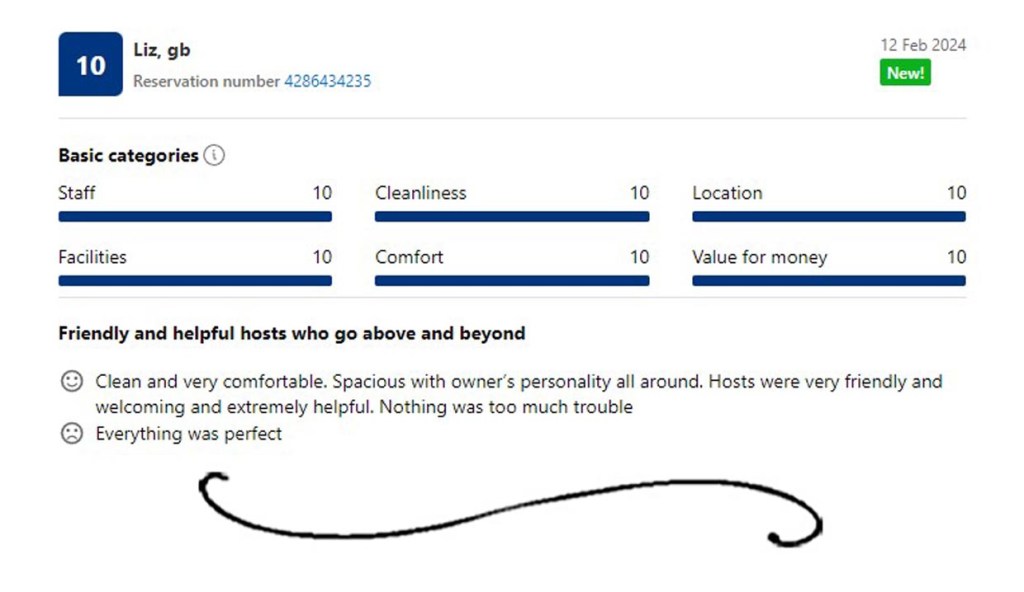Click the Value for money rating bar
Viewport: 1024px width, 592px height.
pos(829,281)
